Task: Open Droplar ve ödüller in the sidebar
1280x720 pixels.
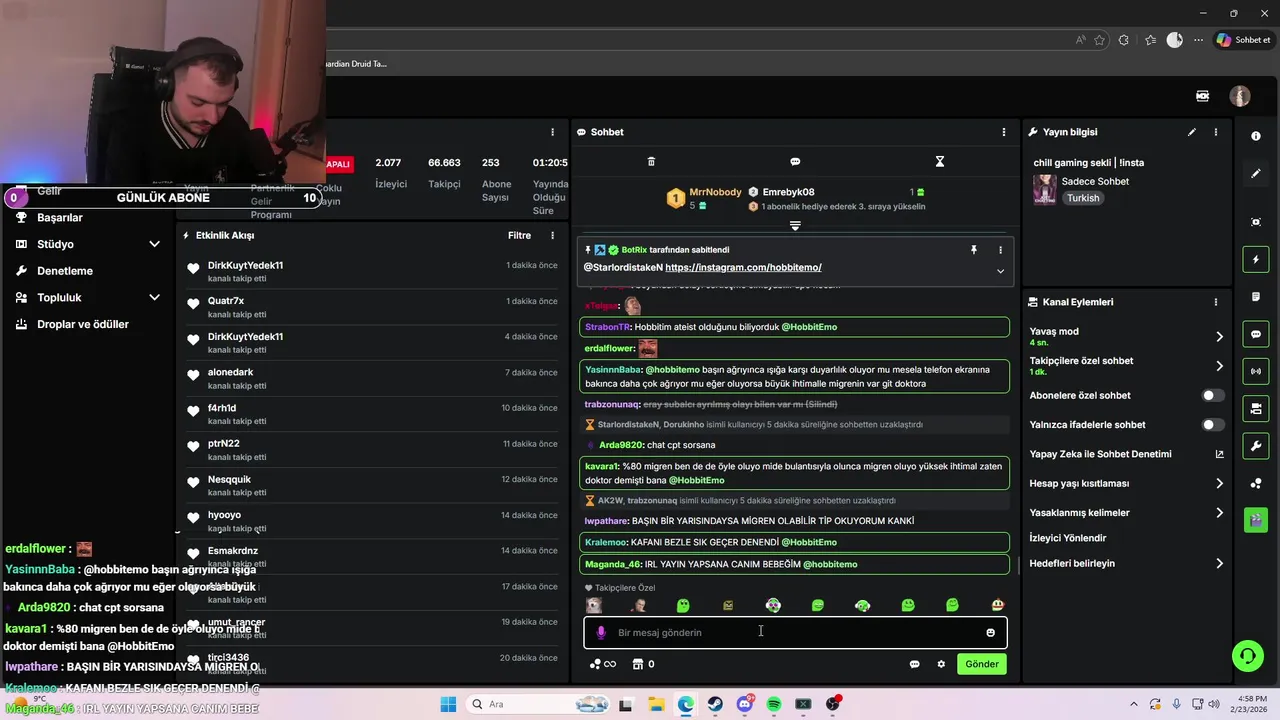Action: click(x=83, y=324)
